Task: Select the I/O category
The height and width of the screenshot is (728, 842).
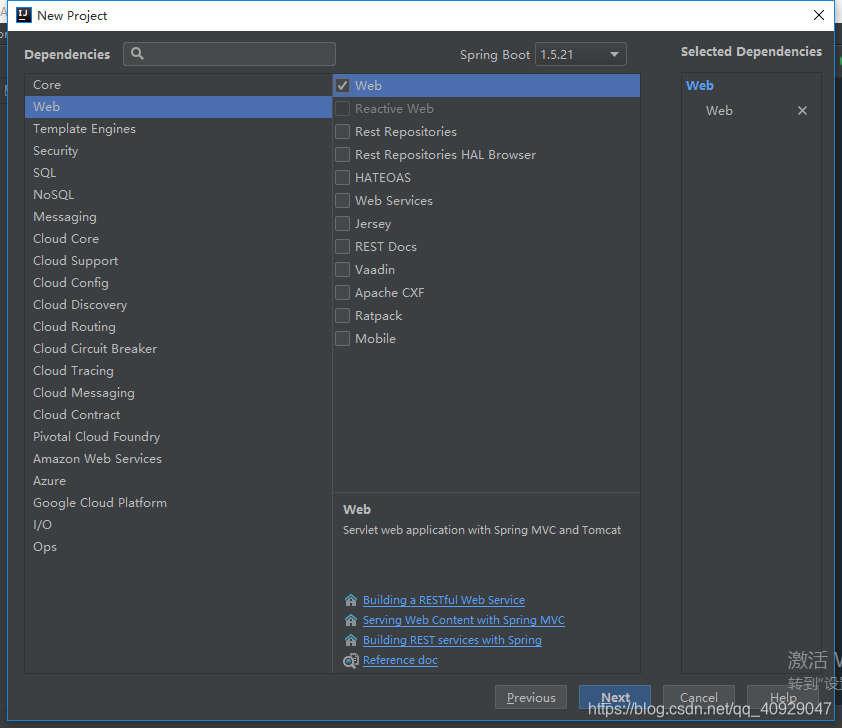Action: tap(178, 525)
